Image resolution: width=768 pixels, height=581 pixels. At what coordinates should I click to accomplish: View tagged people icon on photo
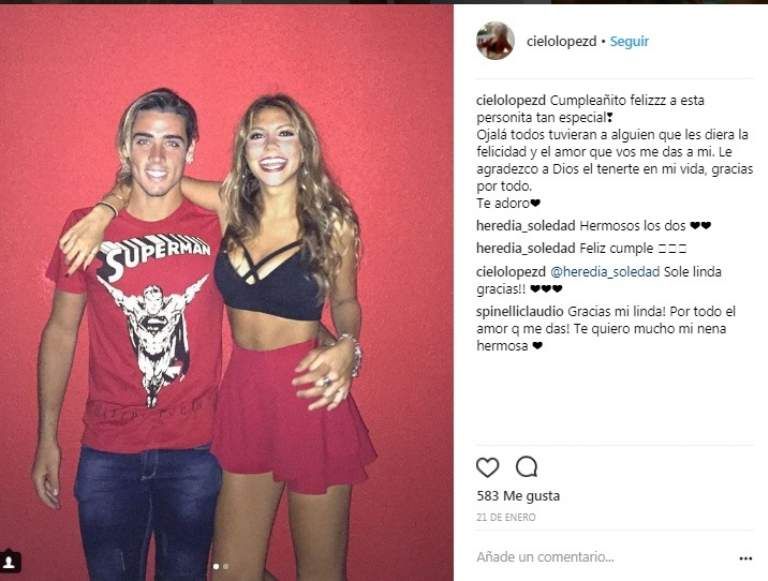tap(10, 562)
